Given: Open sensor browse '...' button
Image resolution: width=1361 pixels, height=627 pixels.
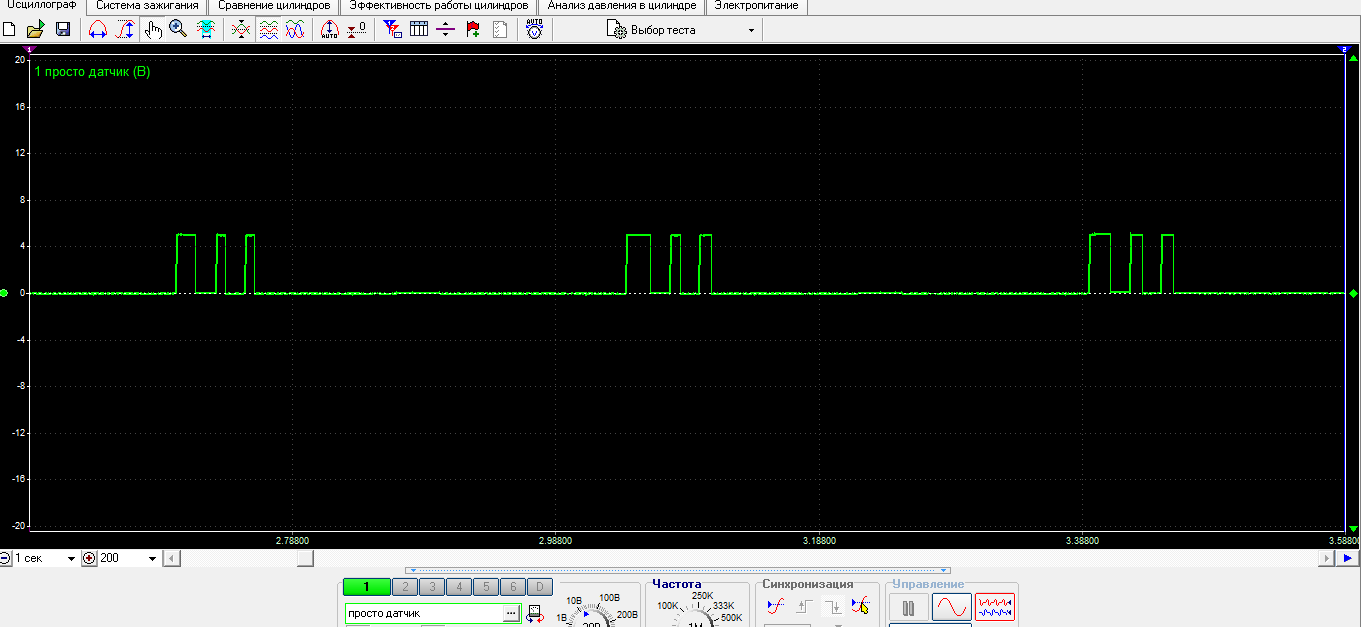Looking at the screenshot, I should point(513,613).
